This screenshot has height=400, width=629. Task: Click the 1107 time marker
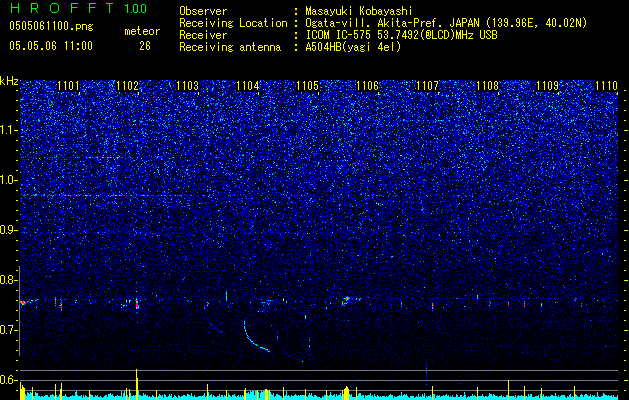pyautogui.click(x=427, y=85)
